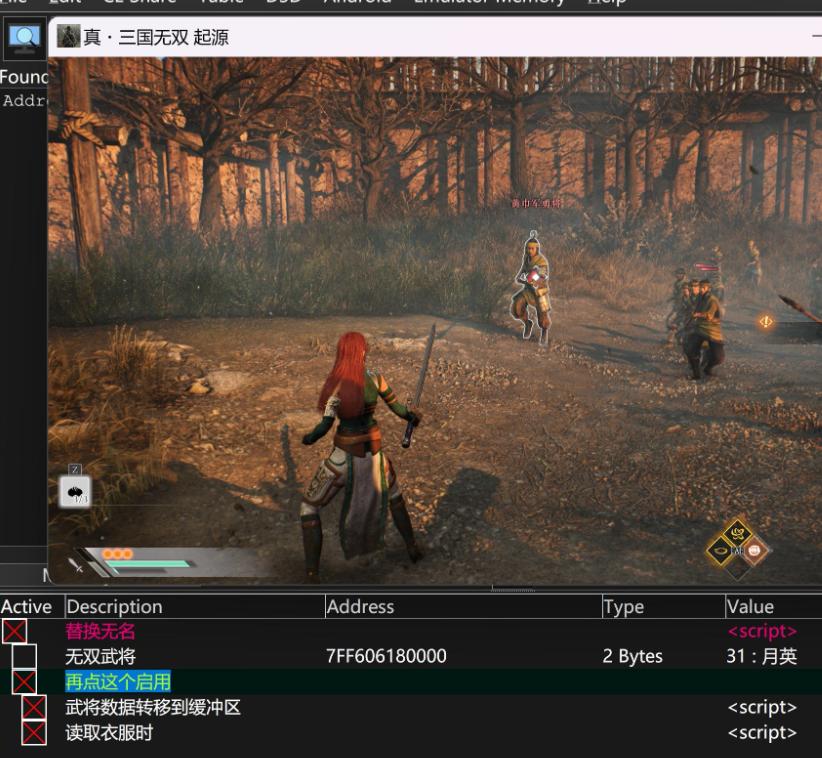Click the <script> value of 读取衣服时
The image size is (822, 758).
click(x=762, y=732)
